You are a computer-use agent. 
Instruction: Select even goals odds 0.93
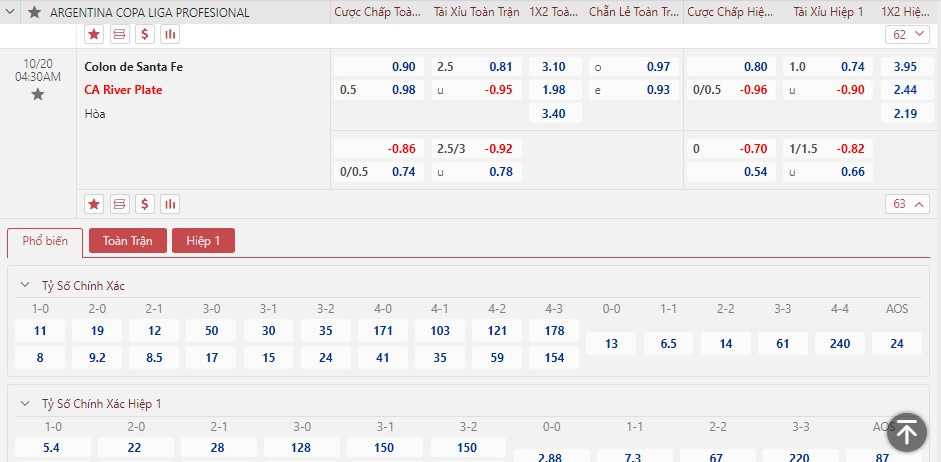(634, 90)
